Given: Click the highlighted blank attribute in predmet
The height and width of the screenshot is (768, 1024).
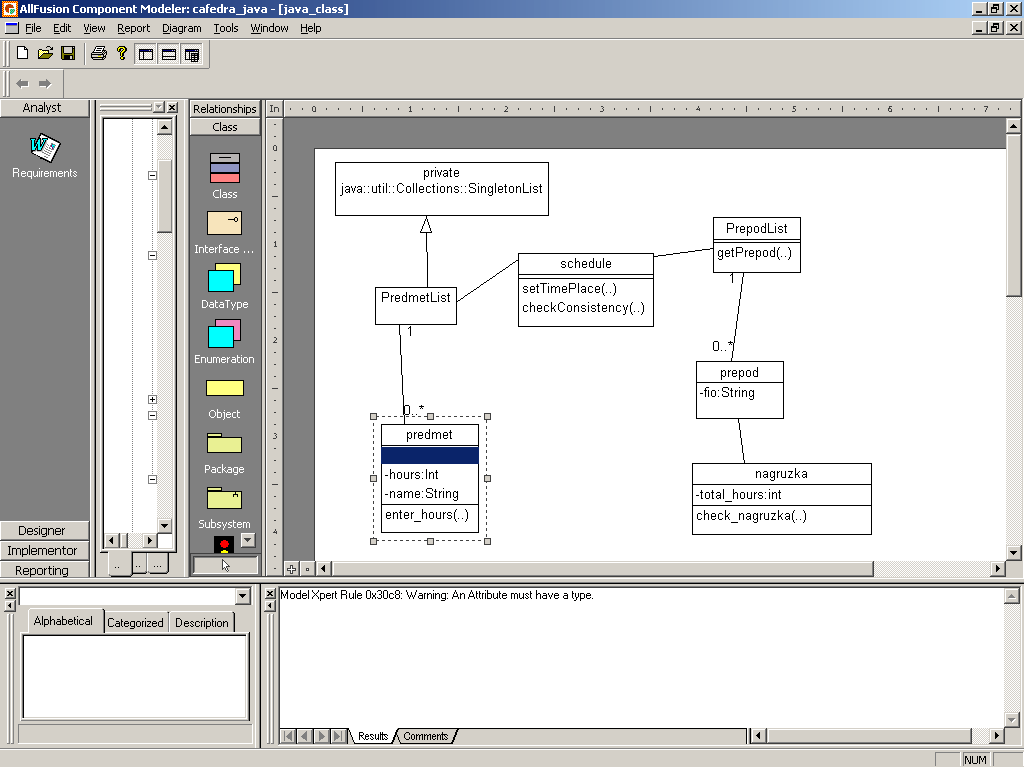Looking at the screenshot, I should click(x=430, y=455).
